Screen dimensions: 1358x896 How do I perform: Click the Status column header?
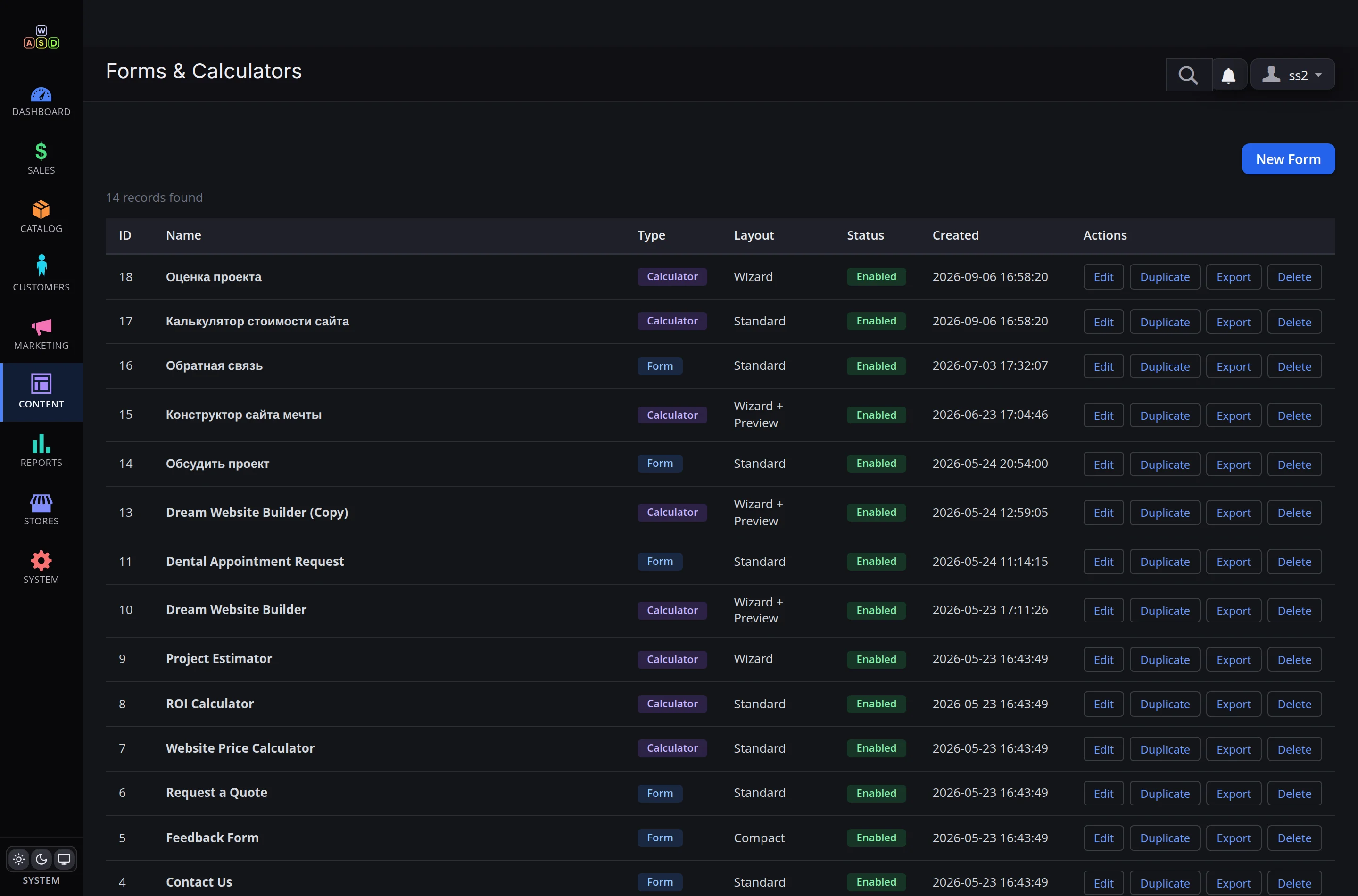865,235
